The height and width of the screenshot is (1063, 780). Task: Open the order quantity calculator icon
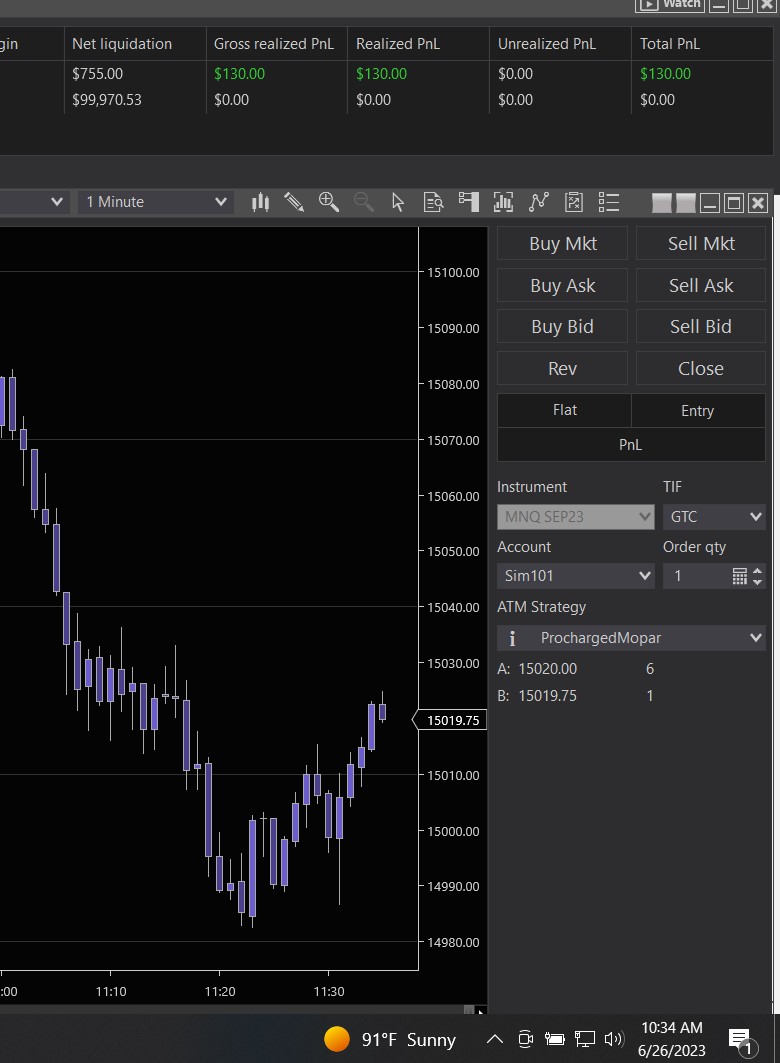click(740, 576)
